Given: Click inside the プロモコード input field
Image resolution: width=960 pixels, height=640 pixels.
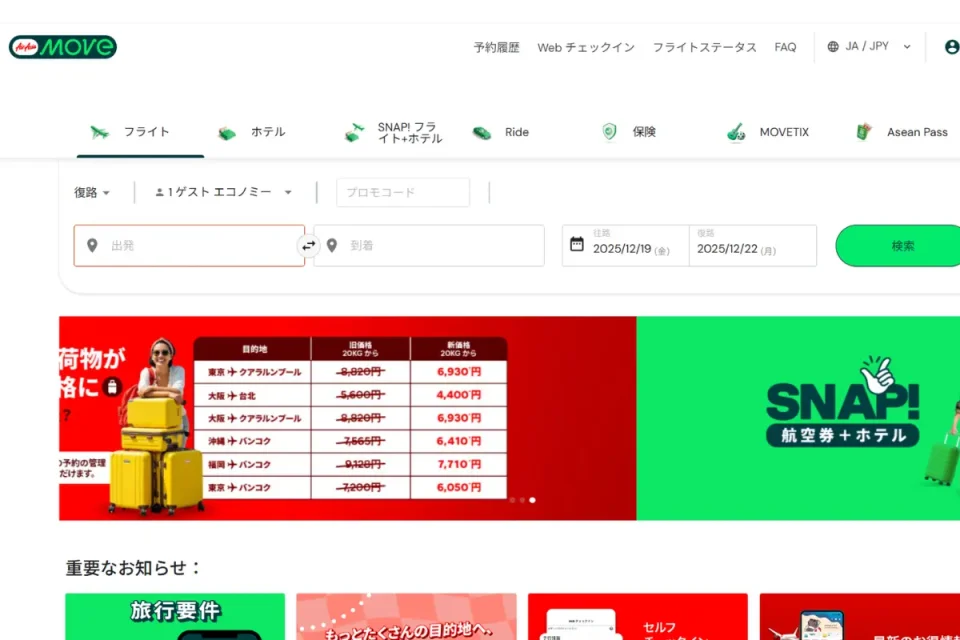Looking at the screenshot, I should coord(402,192).
